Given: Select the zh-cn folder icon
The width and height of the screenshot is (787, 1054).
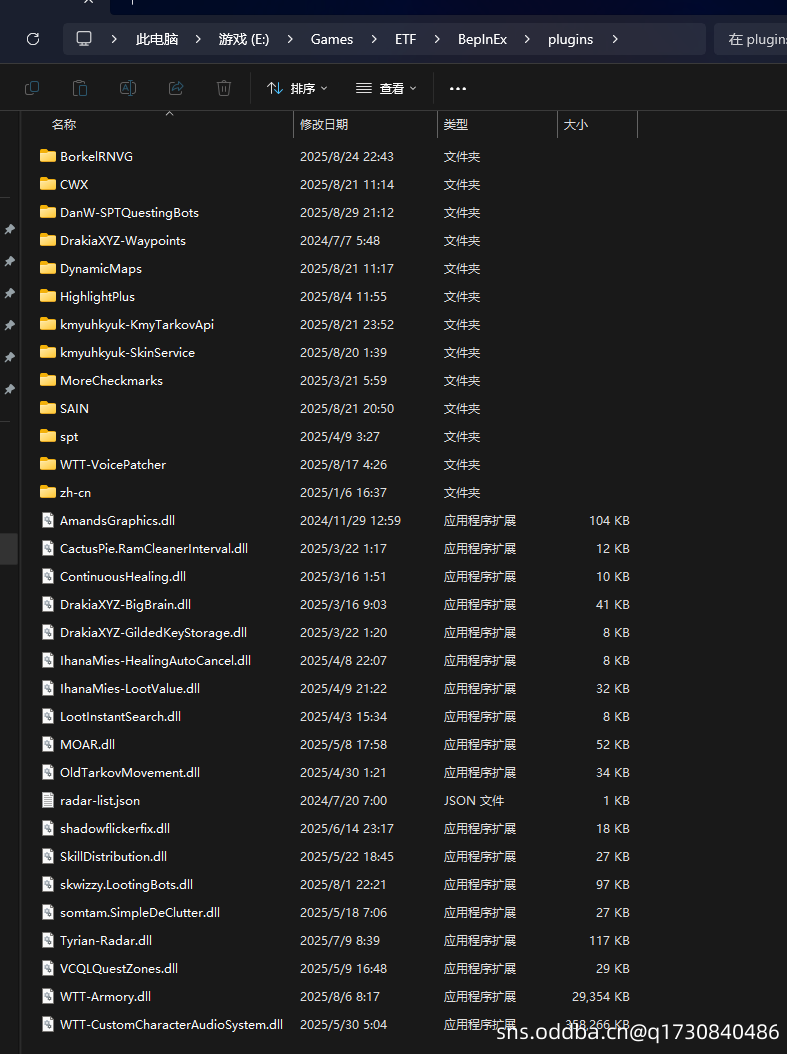Looking at the screenshot, I should point(48,492).
